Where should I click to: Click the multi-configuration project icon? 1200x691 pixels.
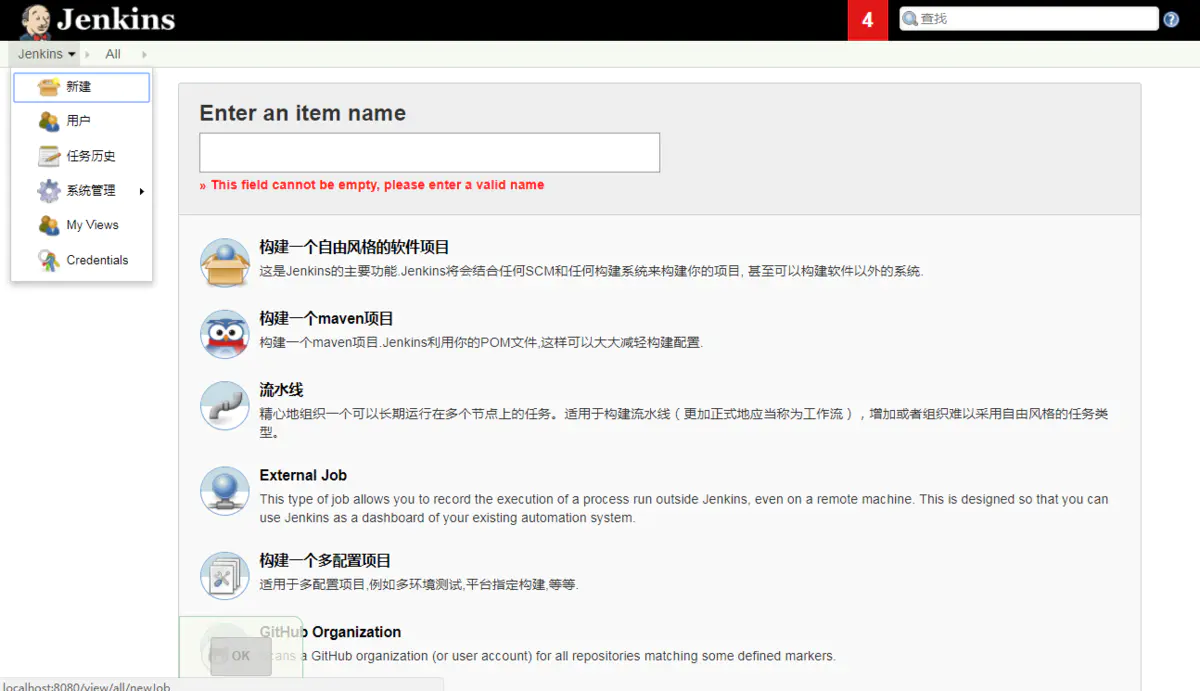(224, 576)
